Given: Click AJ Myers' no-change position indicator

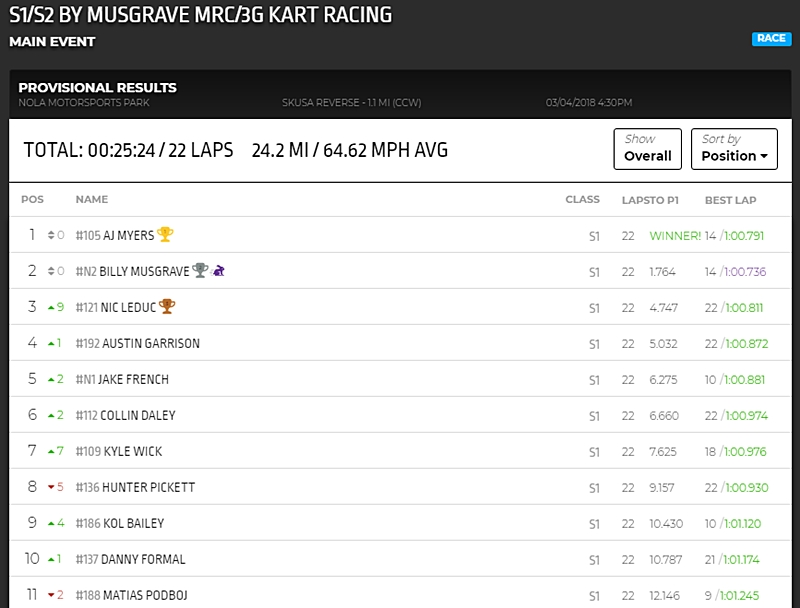Looking at the screenshot, I should tap(52, 235).
